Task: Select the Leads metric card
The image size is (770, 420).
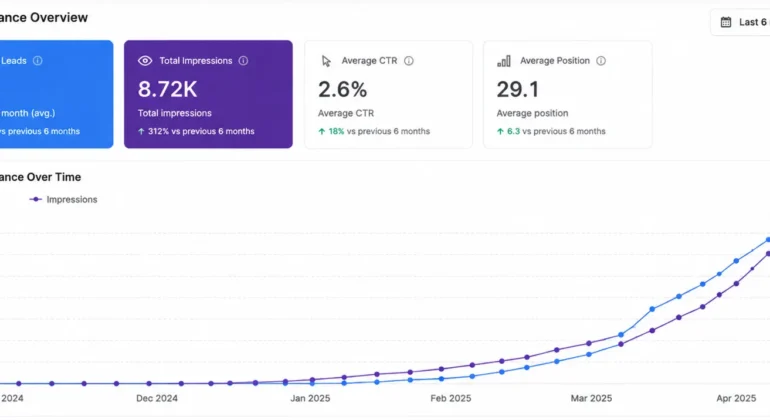Action: click(x=56, y=94)
